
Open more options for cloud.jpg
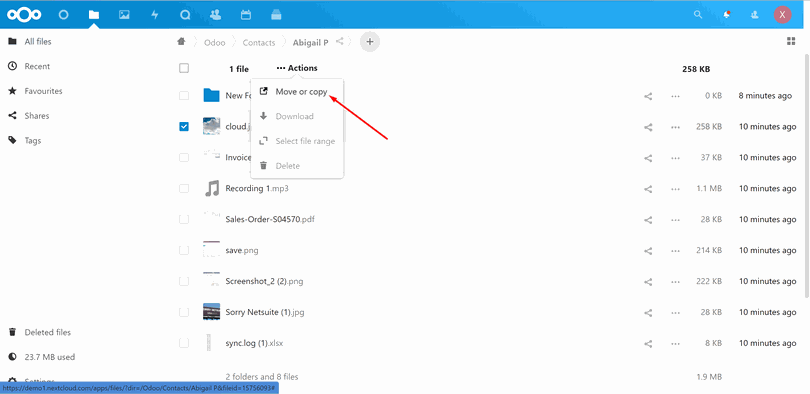(675, 127)
